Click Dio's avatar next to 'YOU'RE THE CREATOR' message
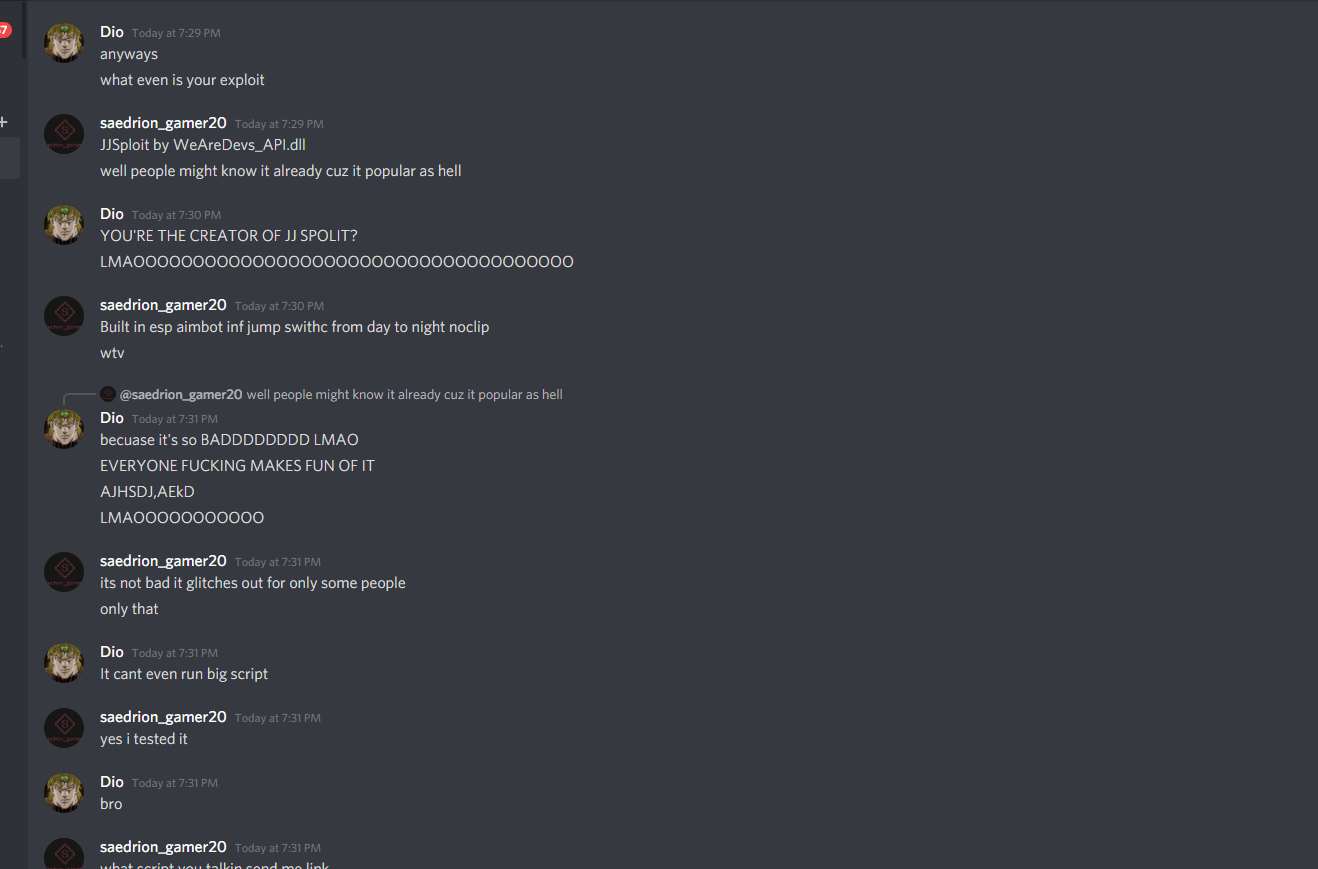The width and height of the screenshot is (1318, 869). (64, 225)
